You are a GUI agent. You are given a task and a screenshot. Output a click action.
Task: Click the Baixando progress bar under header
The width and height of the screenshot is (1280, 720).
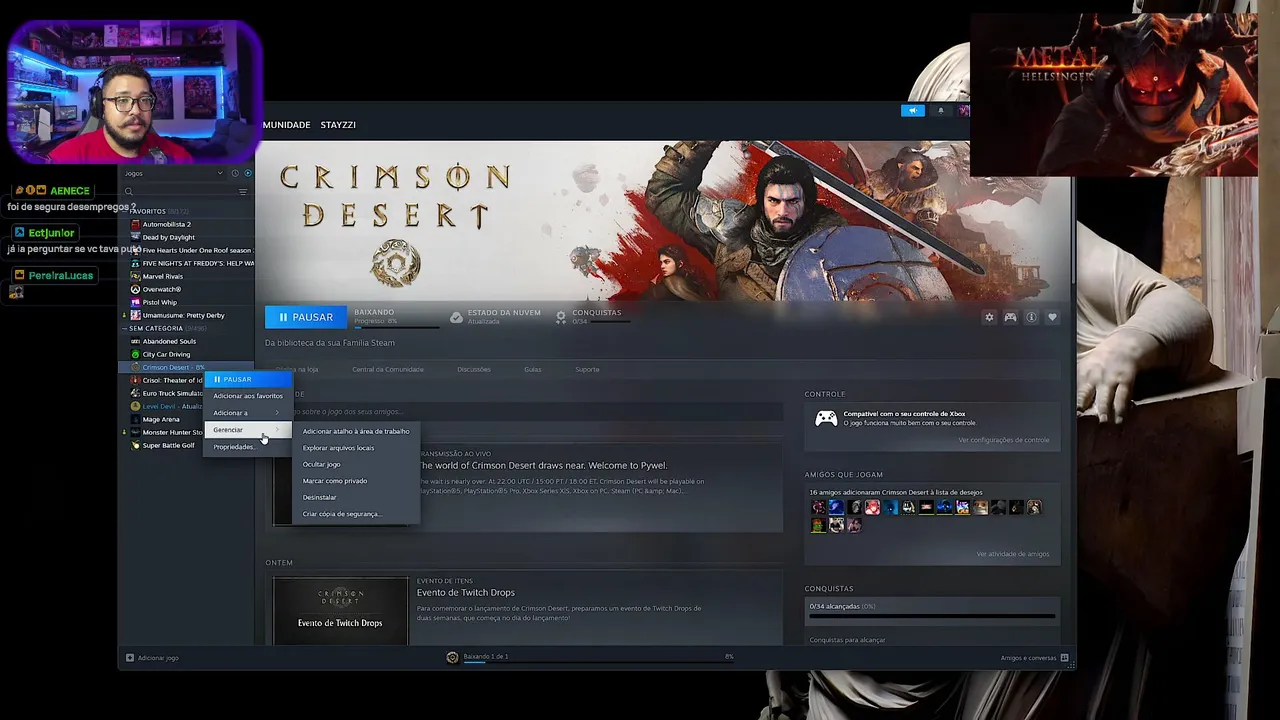[396, 327]
